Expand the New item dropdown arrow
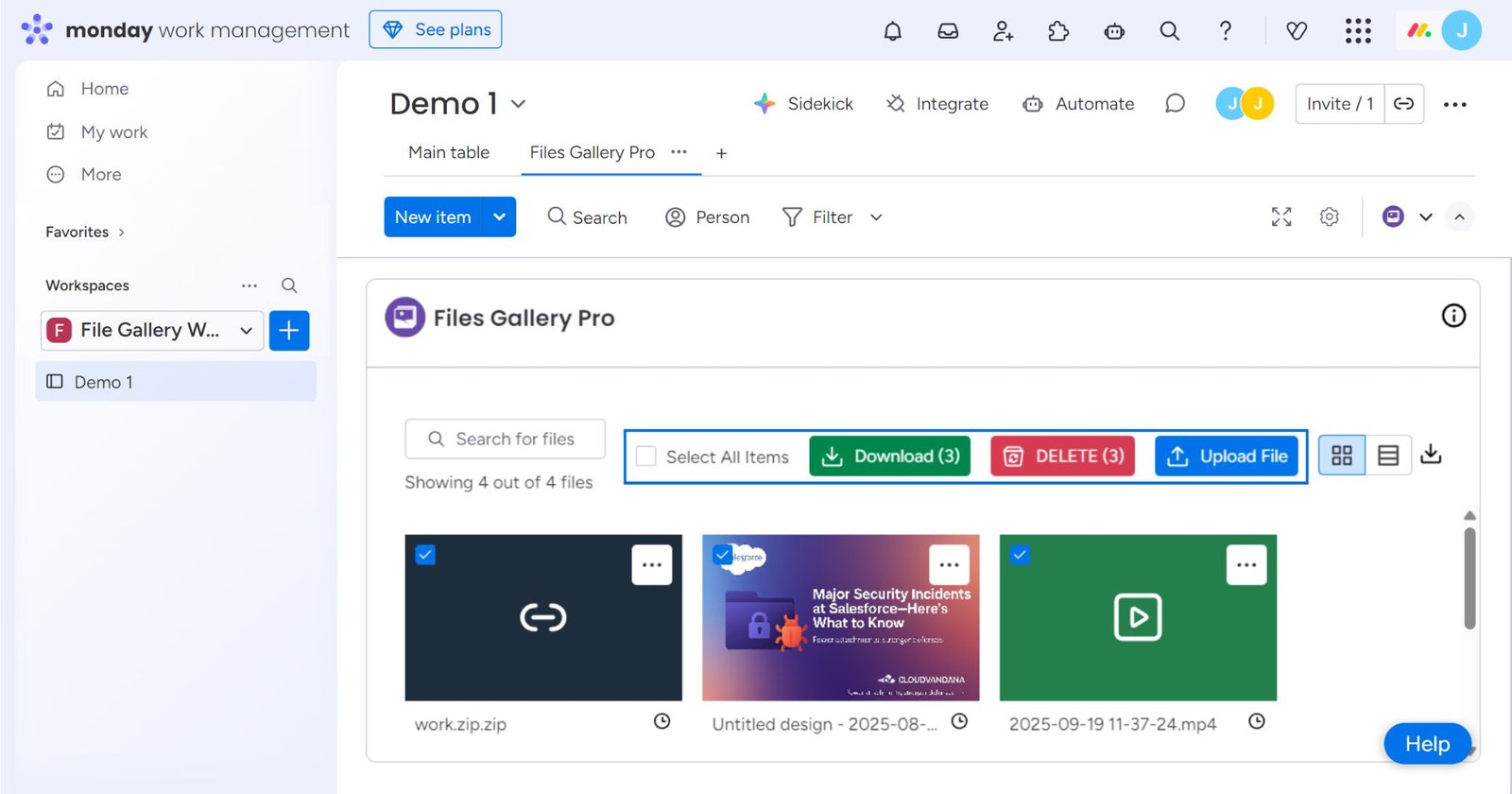The height and width of the screenshot is (794, 1512). click(499, 217)
